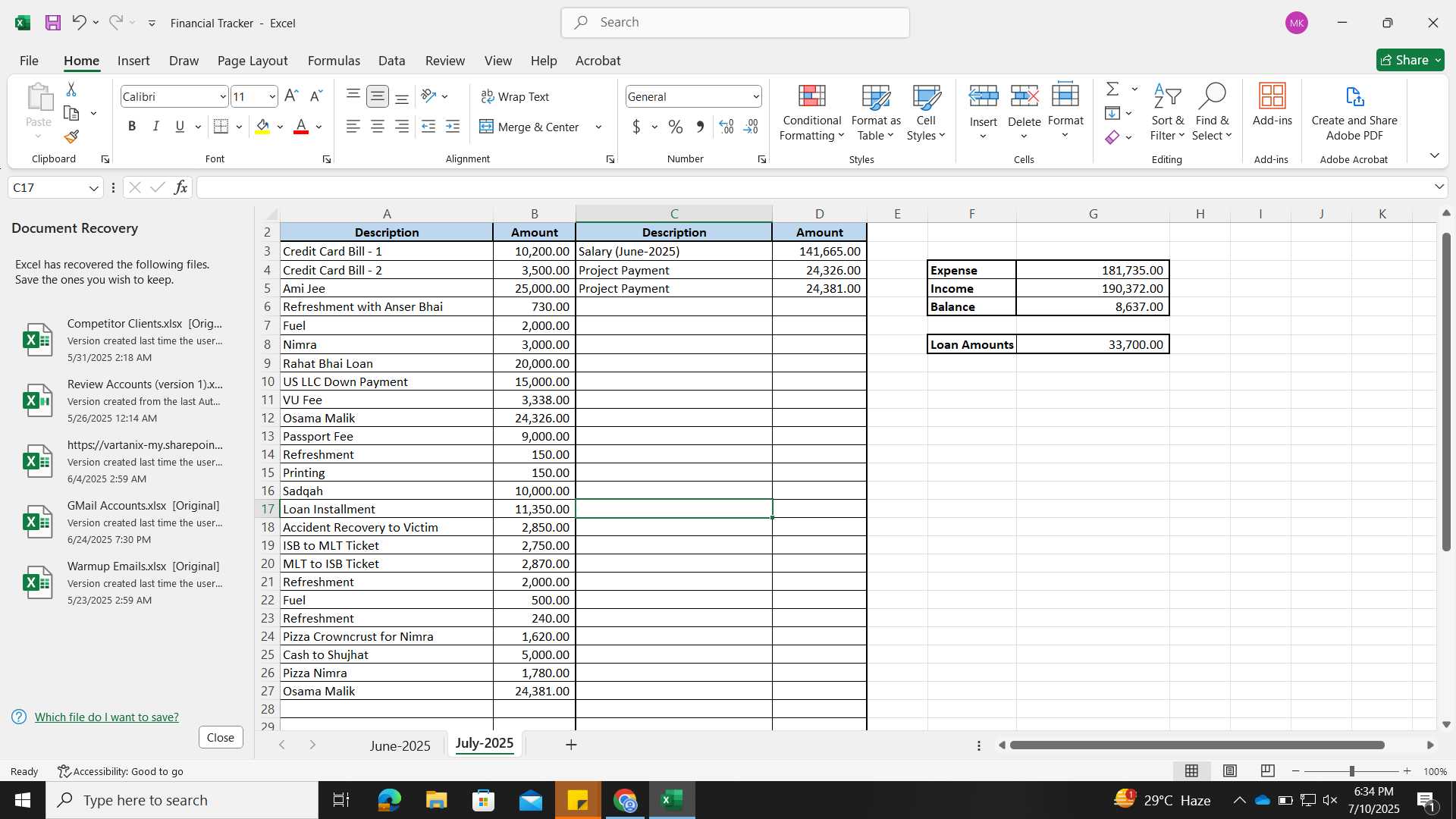1456x819 pixels.
Task: Open the font size dropdown
Action: [271, 96]
